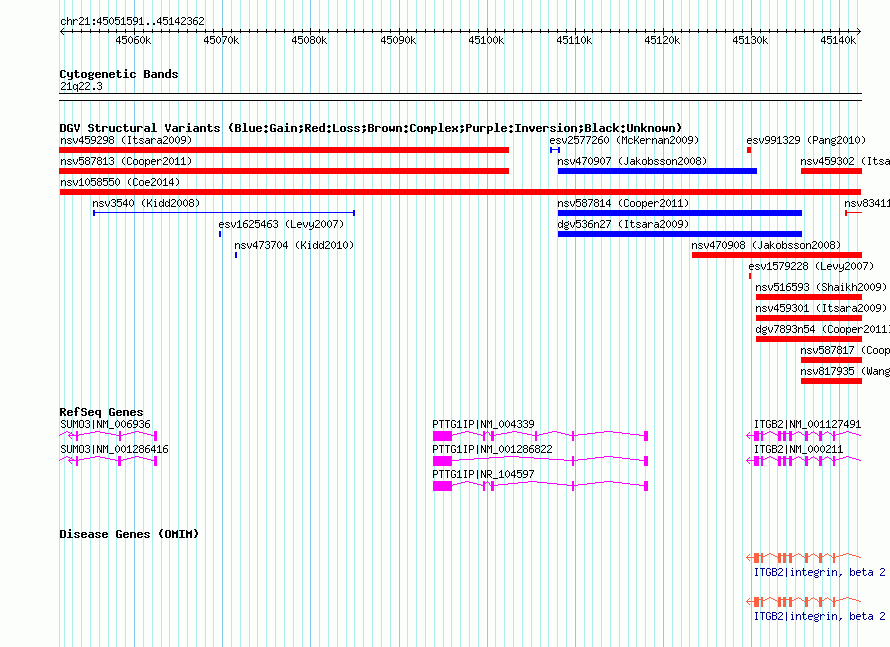This screenshot has height=647, width=890.
Task: Open the PTTG1IP|NR_104597 gene label
Action: click(x=484, y=474)
